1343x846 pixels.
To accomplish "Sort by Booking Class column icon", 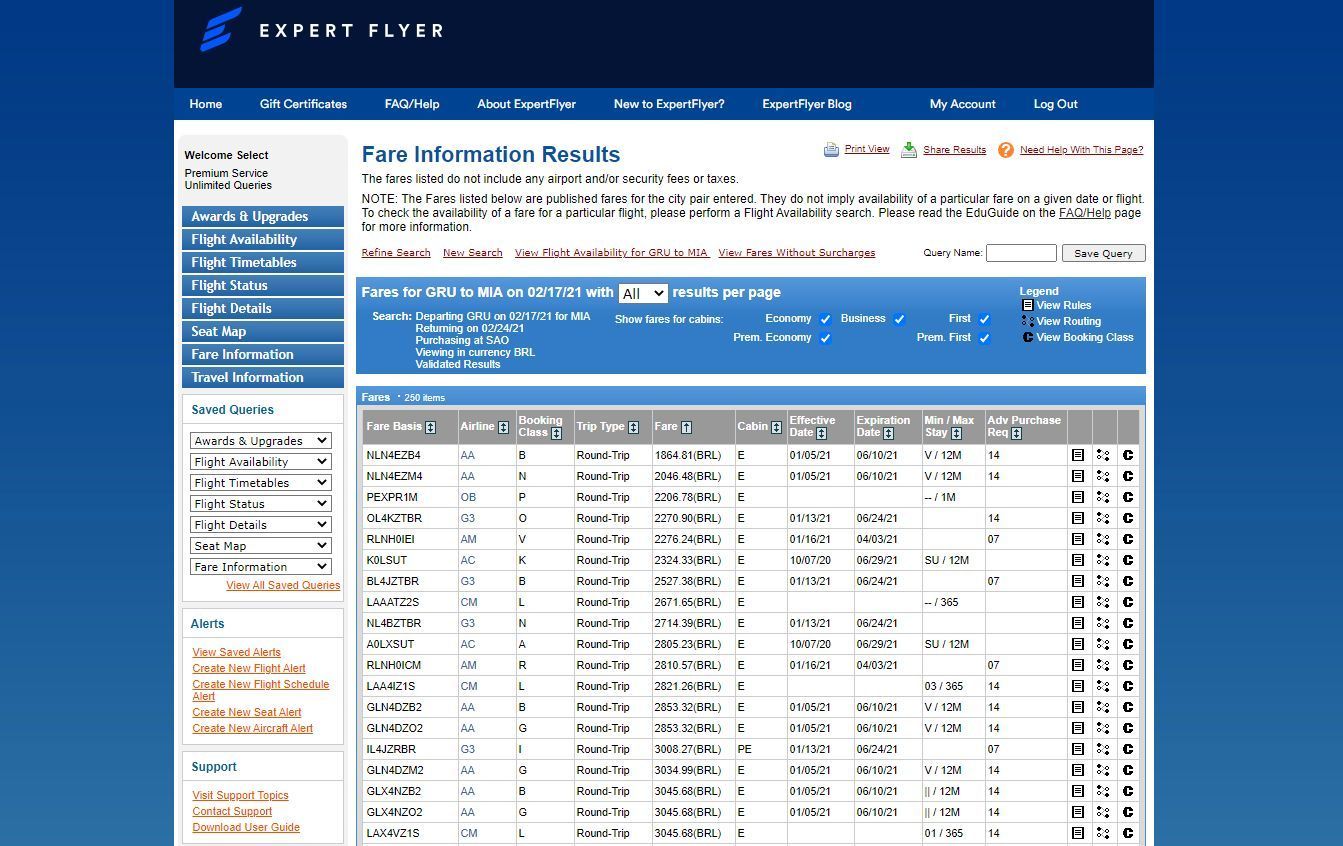I will pyautogui.click(x=556, y=433).
